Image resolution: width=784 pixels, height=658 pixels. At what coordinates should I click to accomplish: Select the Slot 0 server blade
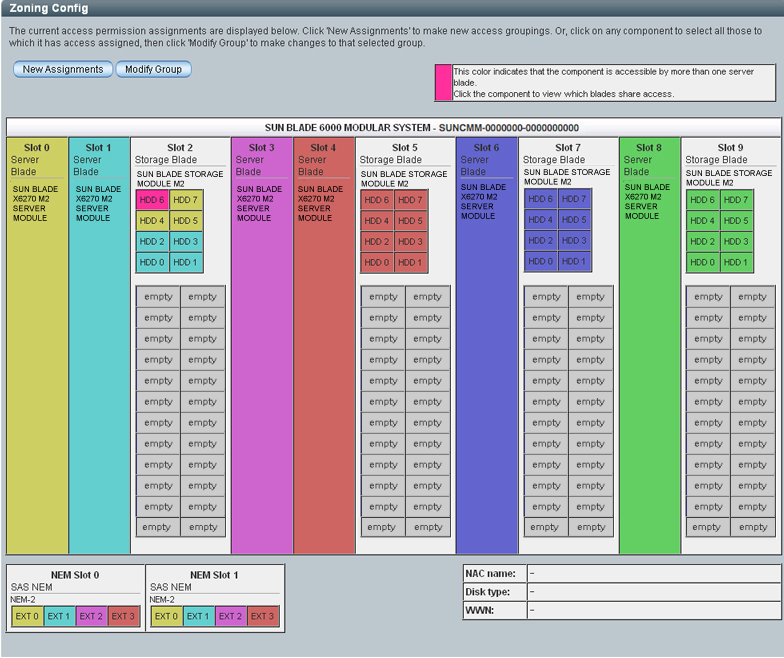tap(38, 346)
